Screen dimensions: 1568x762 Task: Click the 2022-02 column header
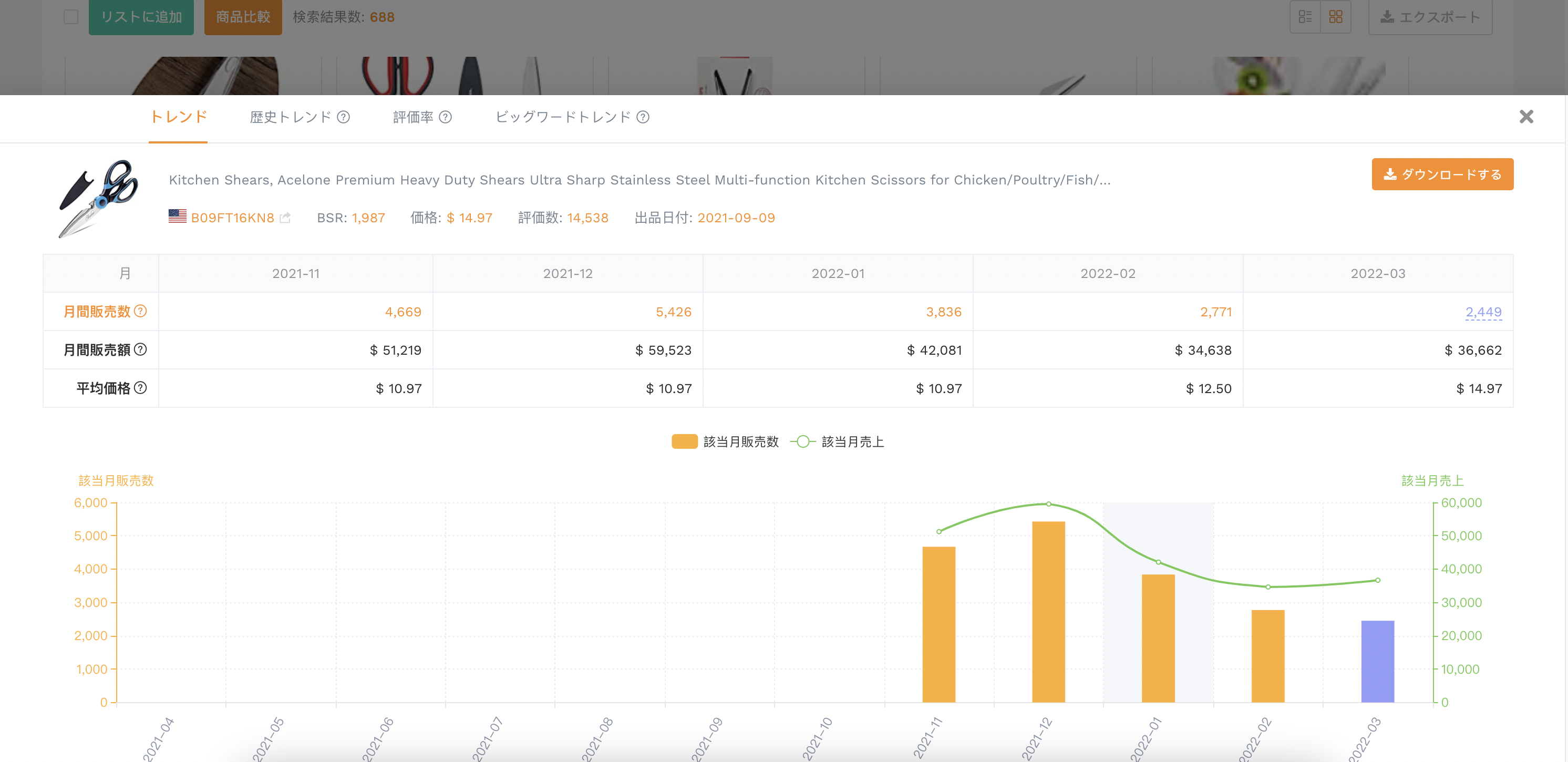coord(1108,273)
